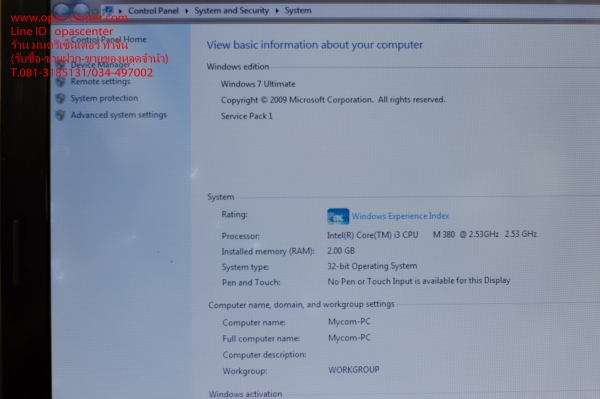The image size is (600, 399).
Task: Click the computer icon in address bar
Action: point(109,10)
